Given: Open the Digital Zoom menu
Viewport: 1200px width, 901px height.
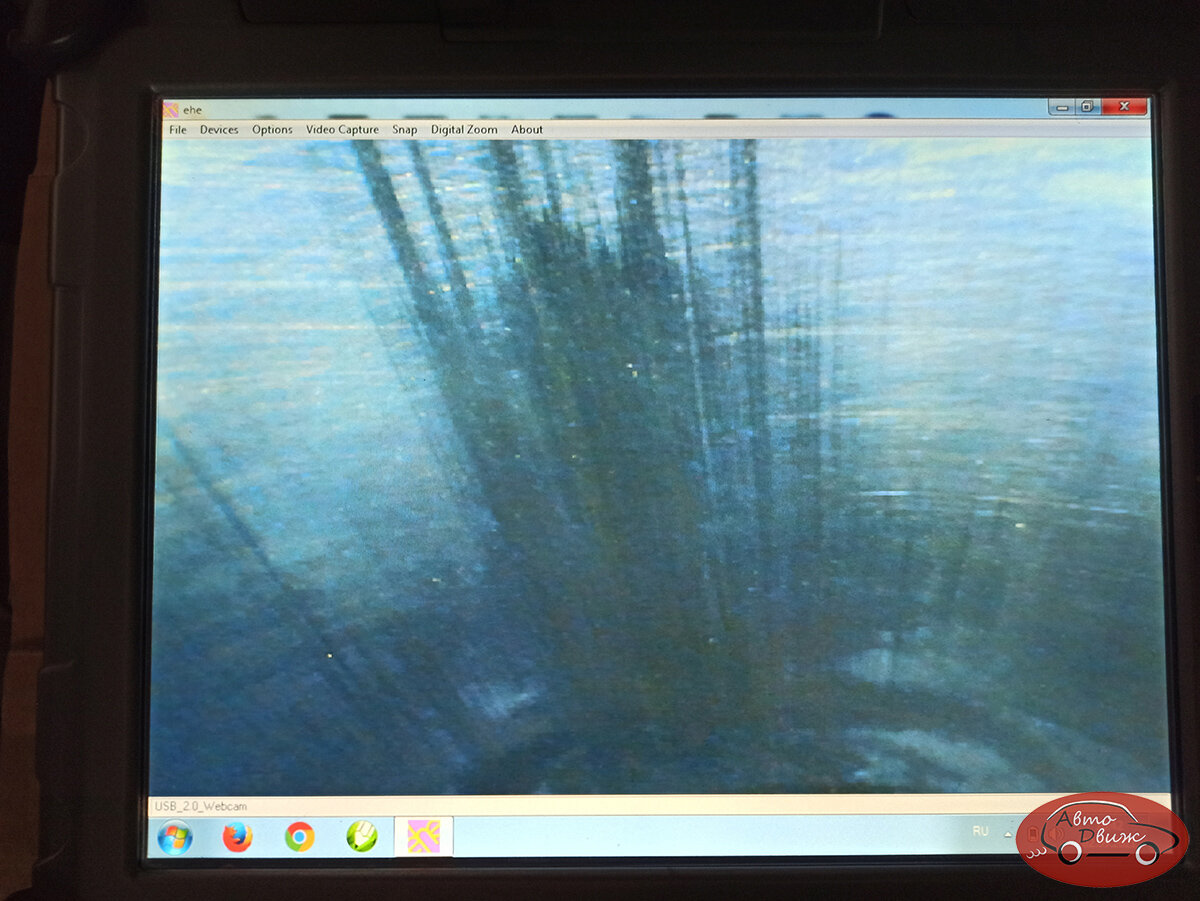Looking at the screenshot, I should (x=464, y=130).
